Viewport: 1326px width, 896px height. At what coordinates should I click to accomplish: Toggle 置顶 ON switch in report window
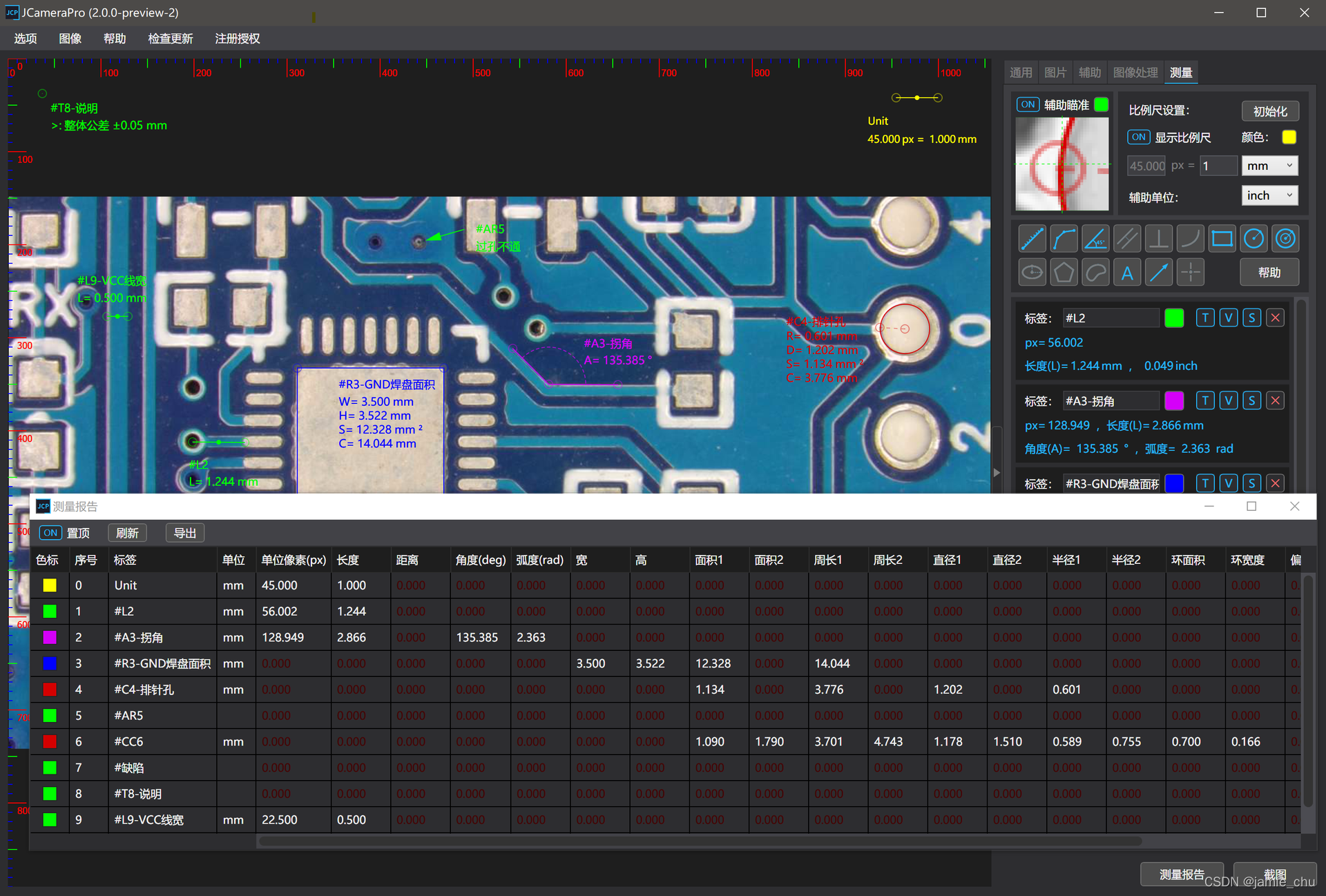coord(50,533)
